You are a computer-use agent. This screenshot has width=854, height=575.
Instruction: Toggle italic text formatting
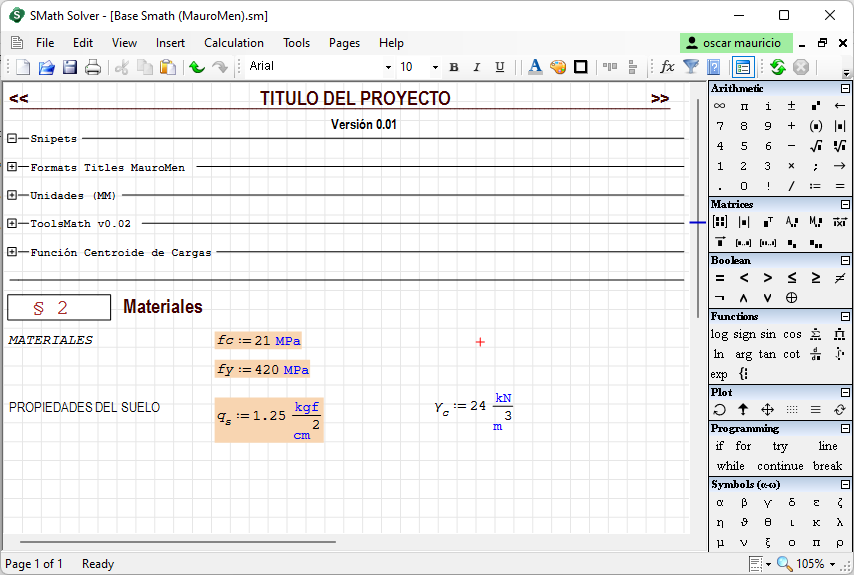tap(476, 67)
